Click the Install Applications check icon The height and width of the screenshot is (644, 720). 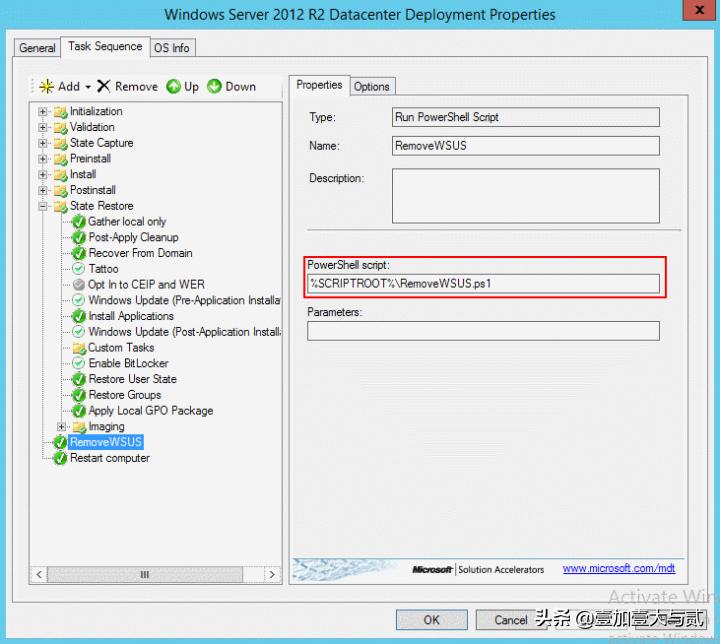[79, 316]
